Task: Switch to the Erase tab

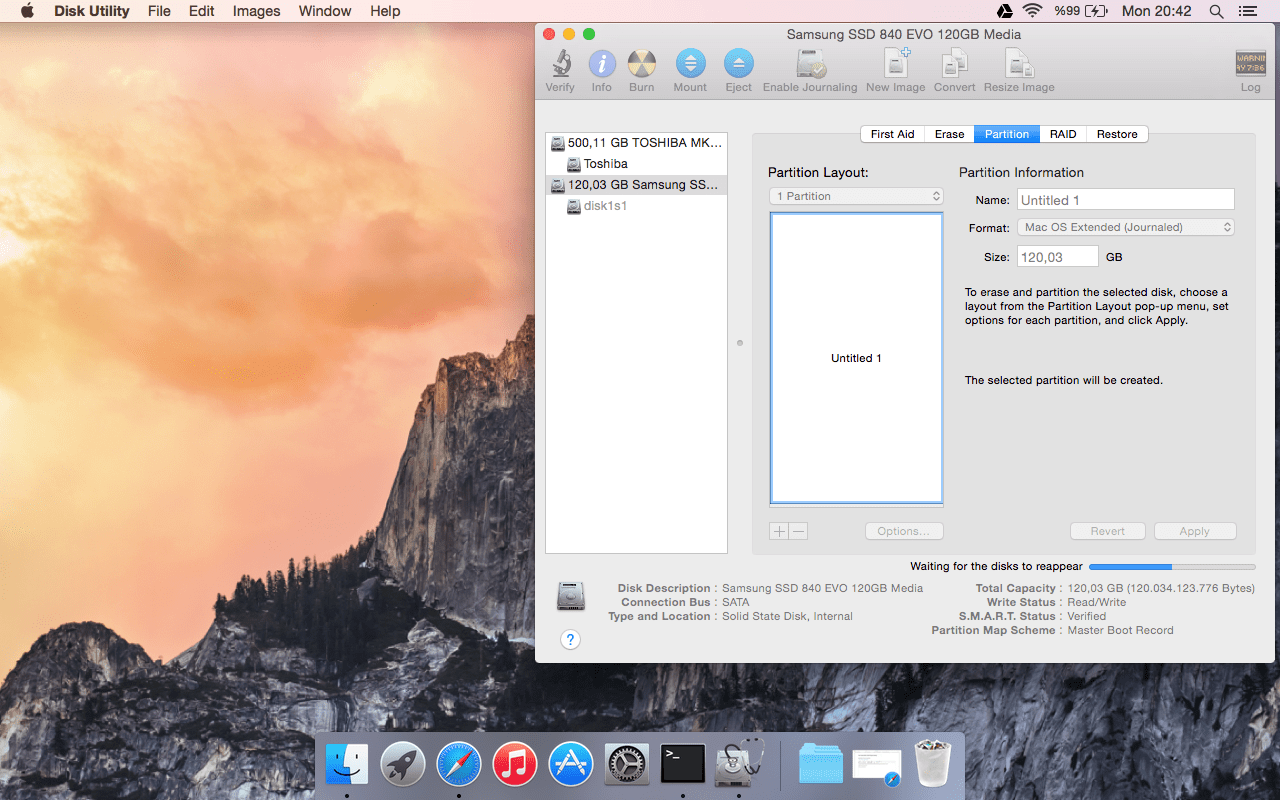Action: [948, 133]
